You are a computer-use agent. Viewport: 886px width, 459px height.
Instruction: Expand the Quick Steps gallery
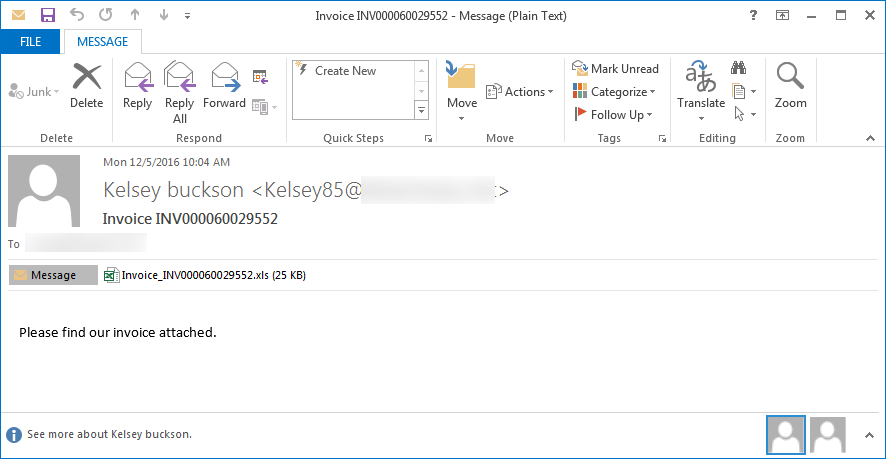pyautogui.click(x=422, y=111)
